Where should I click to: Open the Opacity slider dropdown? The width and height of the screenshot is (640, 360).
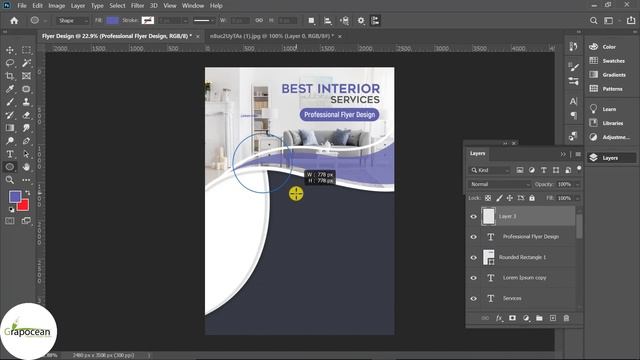click(577, 184)
